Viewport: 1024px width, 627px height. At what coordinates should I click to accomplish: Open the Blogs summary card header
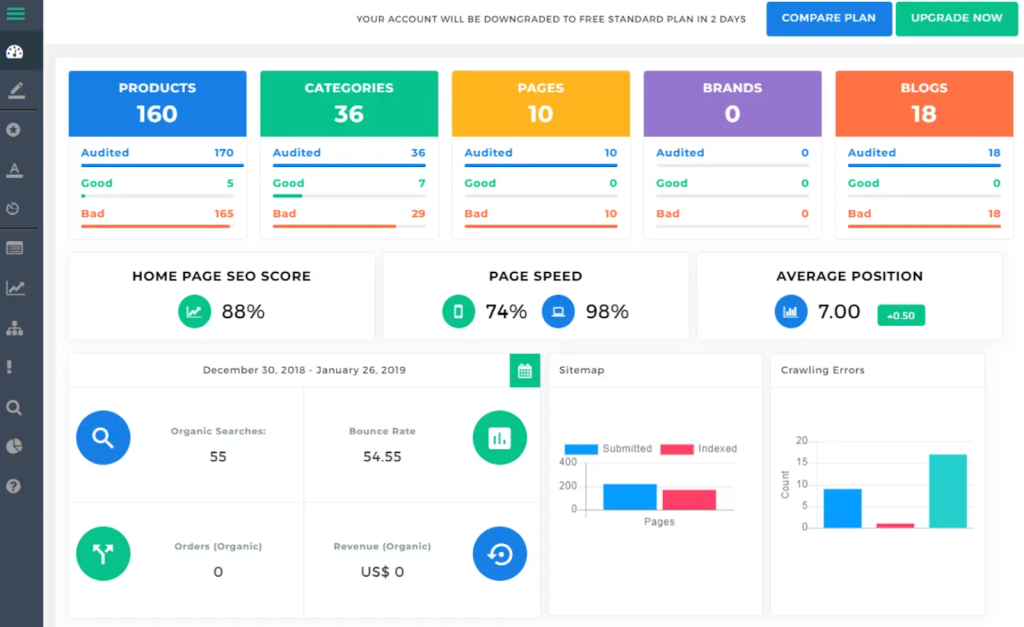(x=923, y=103)
